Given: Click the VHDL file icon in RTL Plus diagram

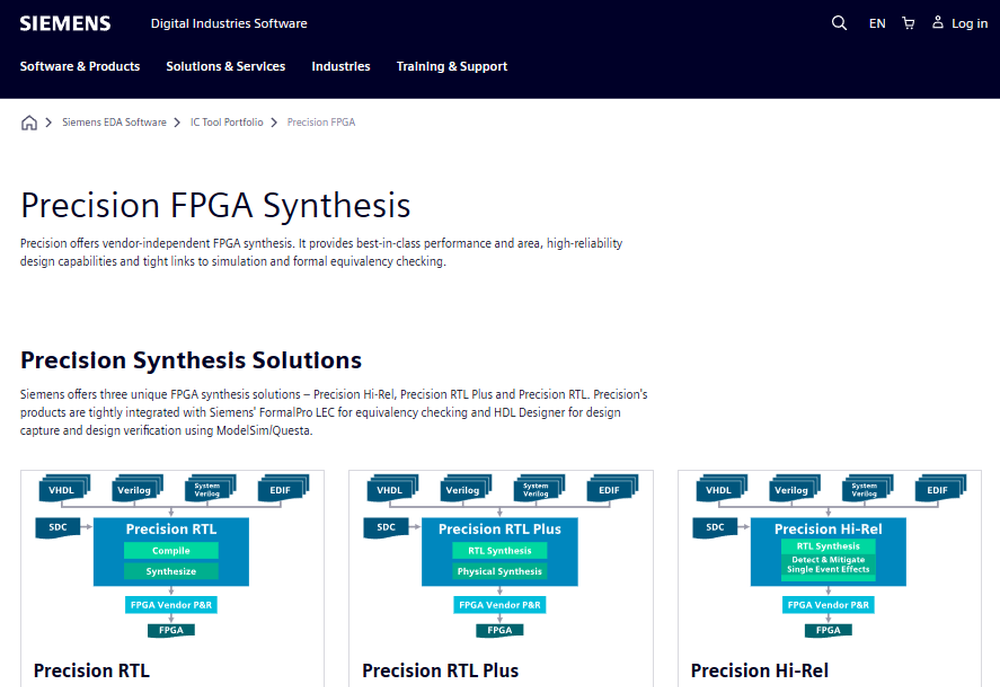Looking at the screenshot, I should (393, 489).
